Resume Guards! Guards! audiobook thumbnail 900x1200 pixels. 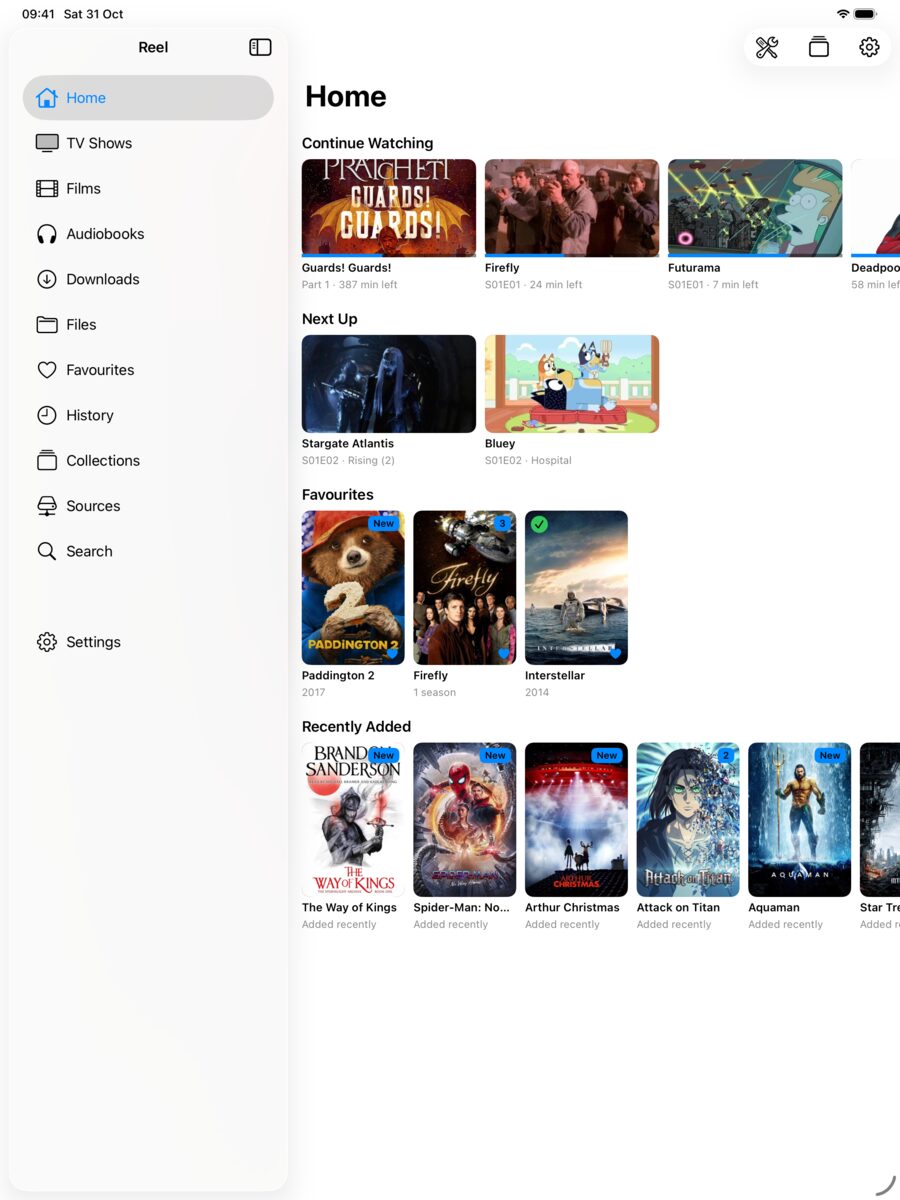pyautogui.click(x=389, y=208)
